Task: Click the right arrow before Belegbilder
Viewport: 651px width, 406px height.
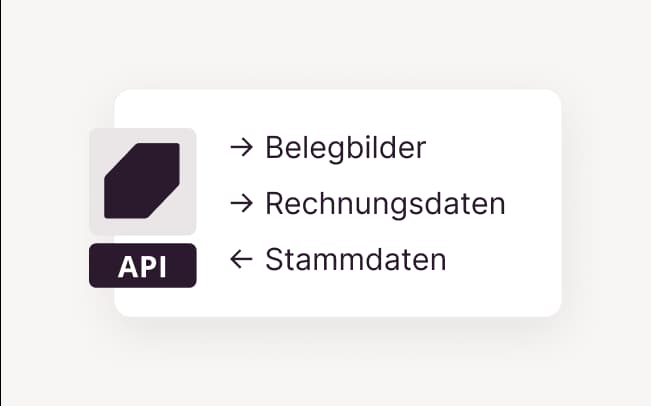Action: 240,148
